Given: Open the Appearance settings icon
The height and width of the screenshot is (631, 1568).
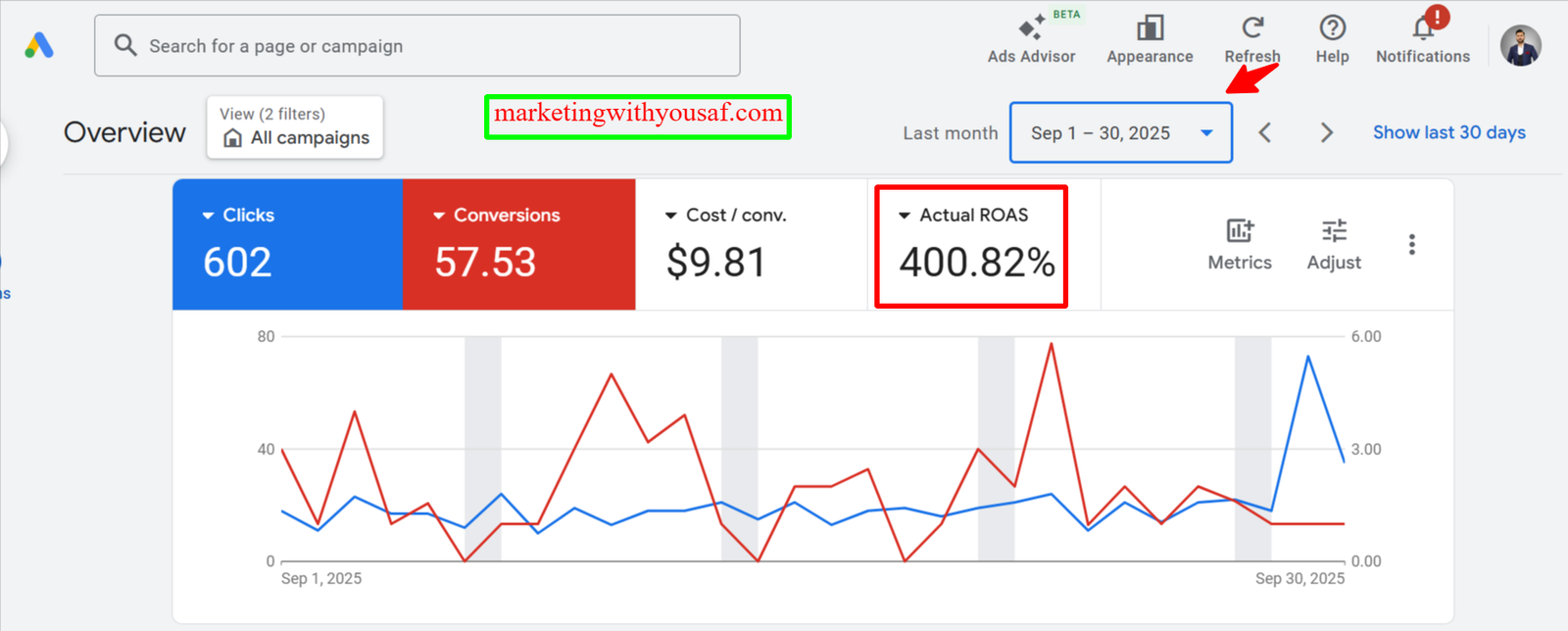Looking at the screenshot, I should (x=1150, y=28).
